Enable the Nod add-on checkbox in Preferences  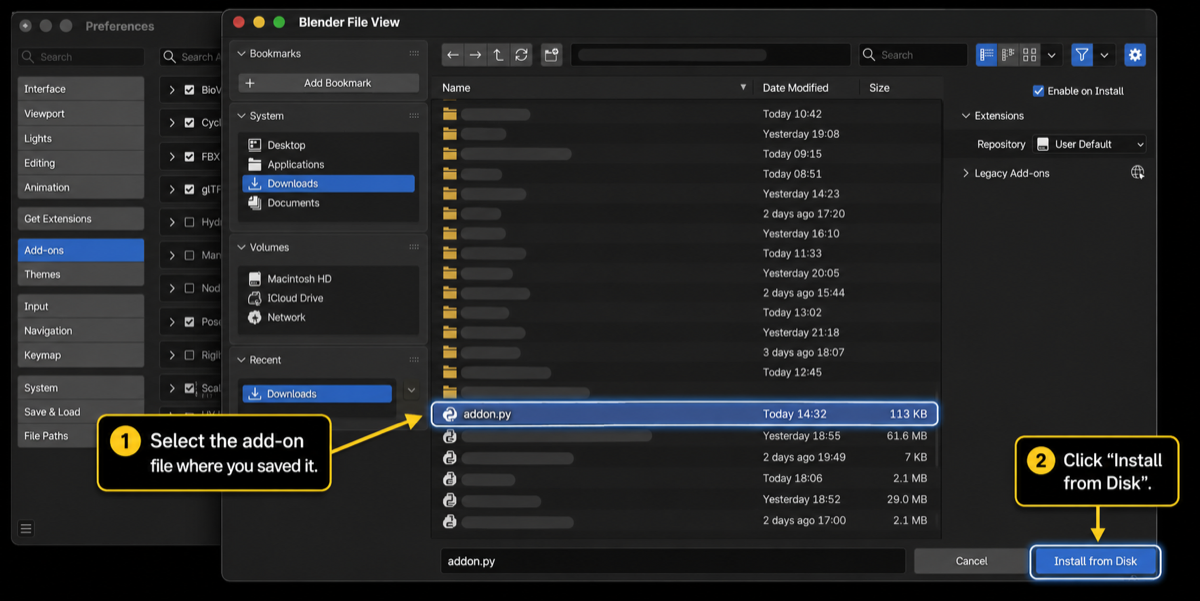(x=189, y=288)
